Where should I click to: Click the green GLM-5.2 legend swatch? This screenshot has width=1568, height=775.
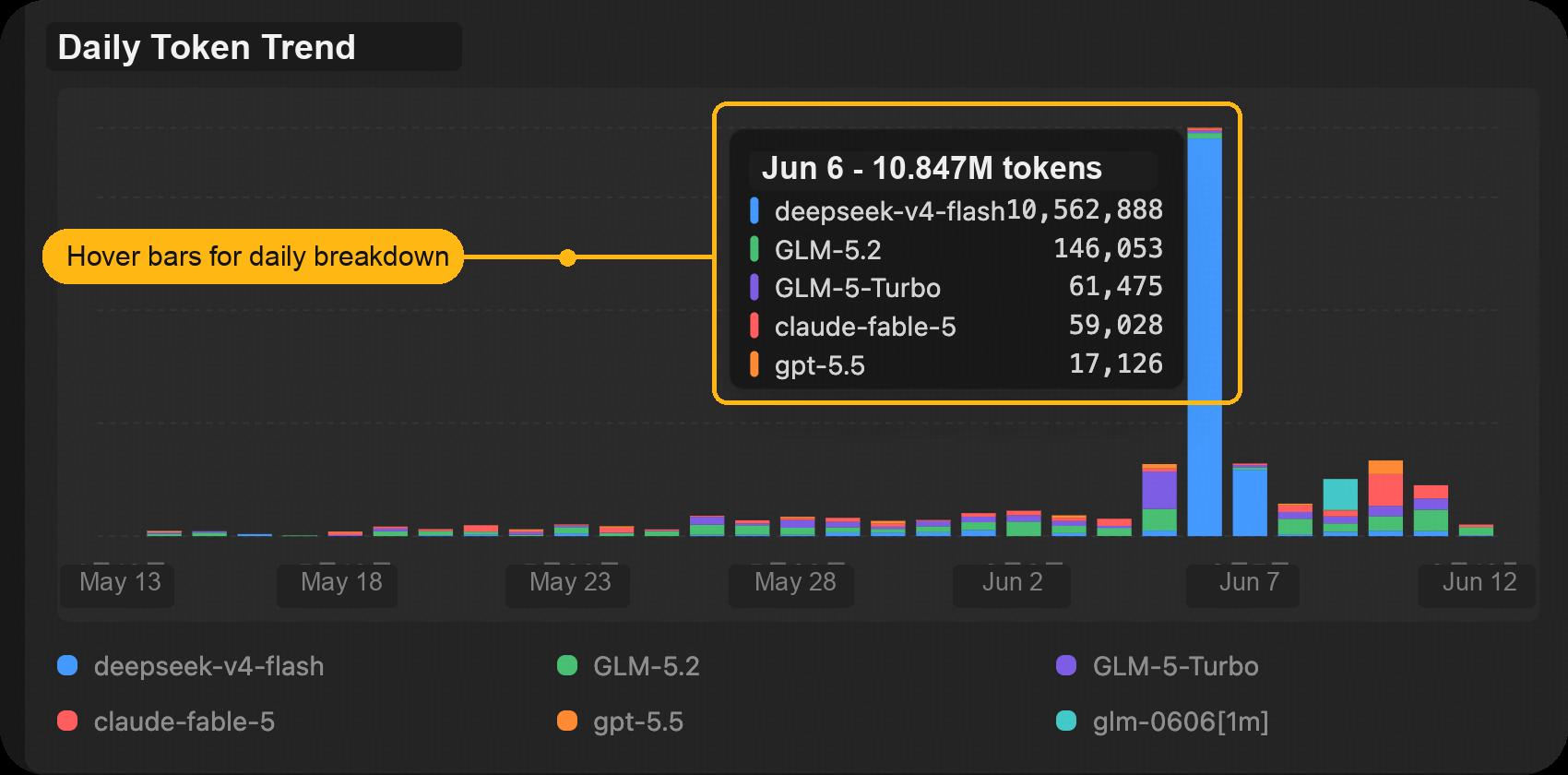567,665
